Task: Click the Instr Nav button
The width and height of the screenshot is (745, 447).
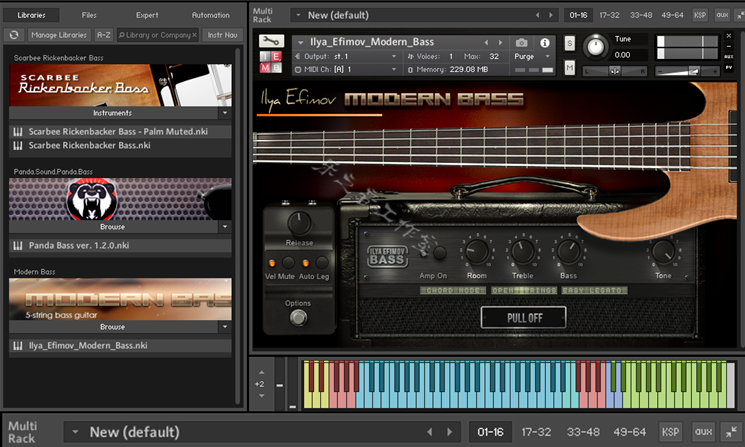Action: (x=222, y=35)
